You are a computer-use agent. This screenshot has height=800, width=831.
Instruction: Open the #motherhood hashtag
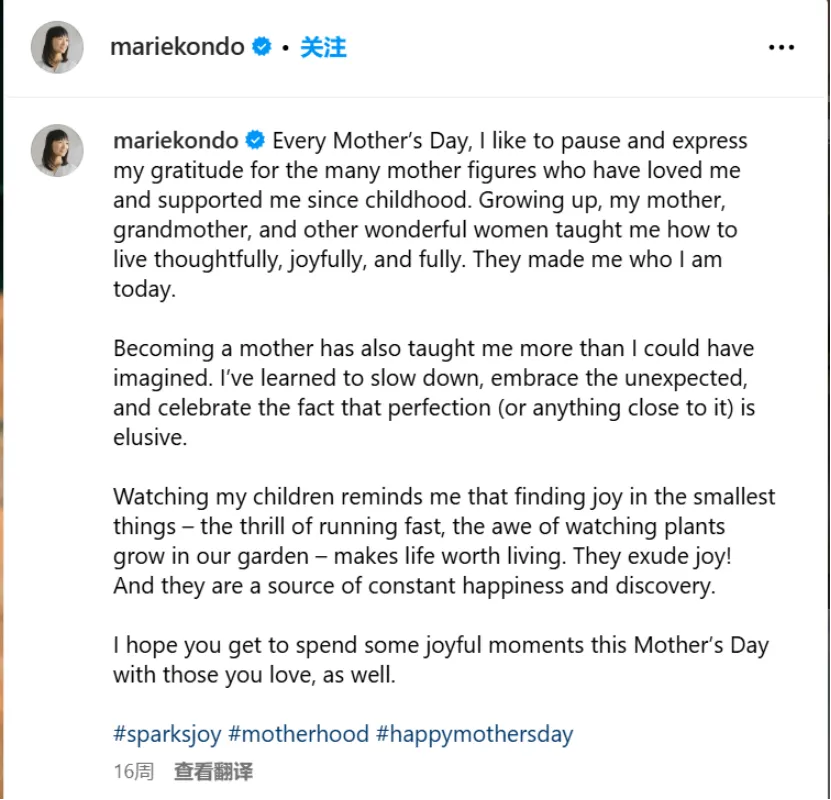(298, 734)
